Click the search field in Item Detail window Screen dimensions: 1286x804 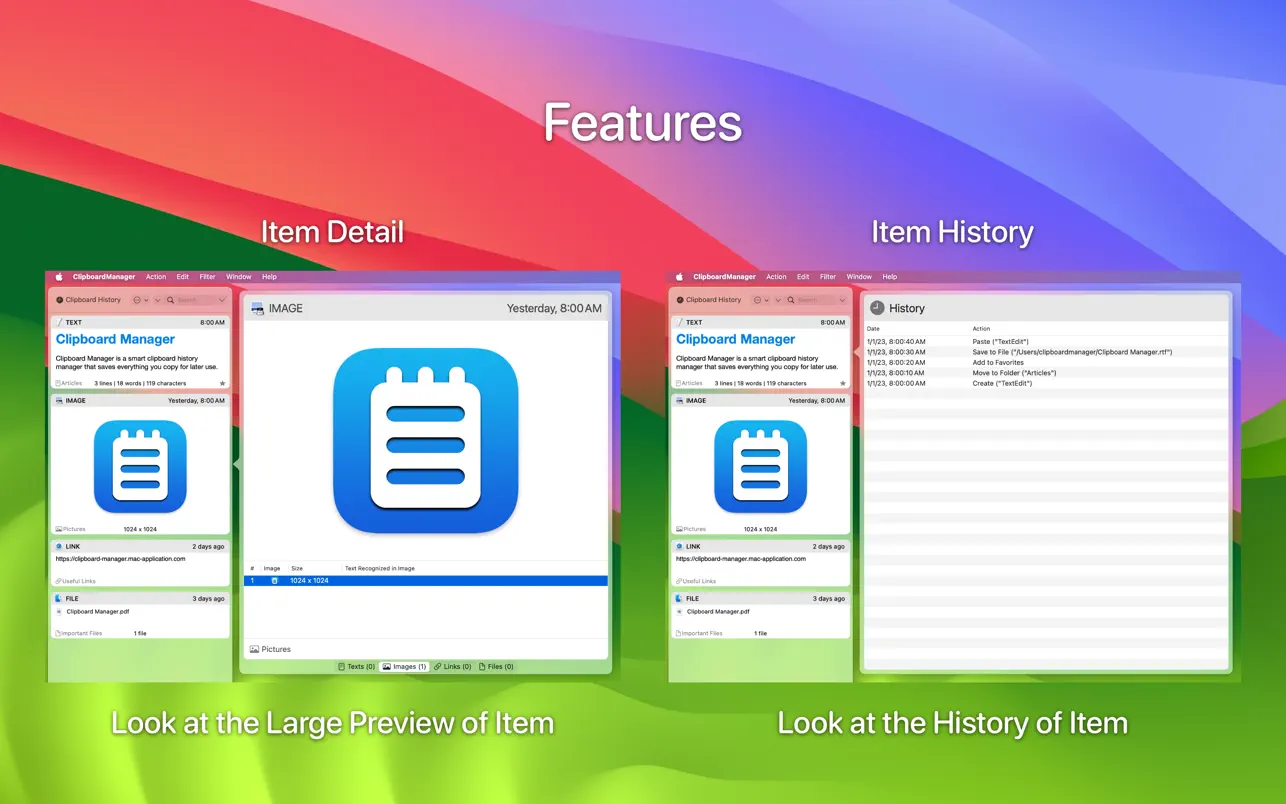[x=197, y=300]
